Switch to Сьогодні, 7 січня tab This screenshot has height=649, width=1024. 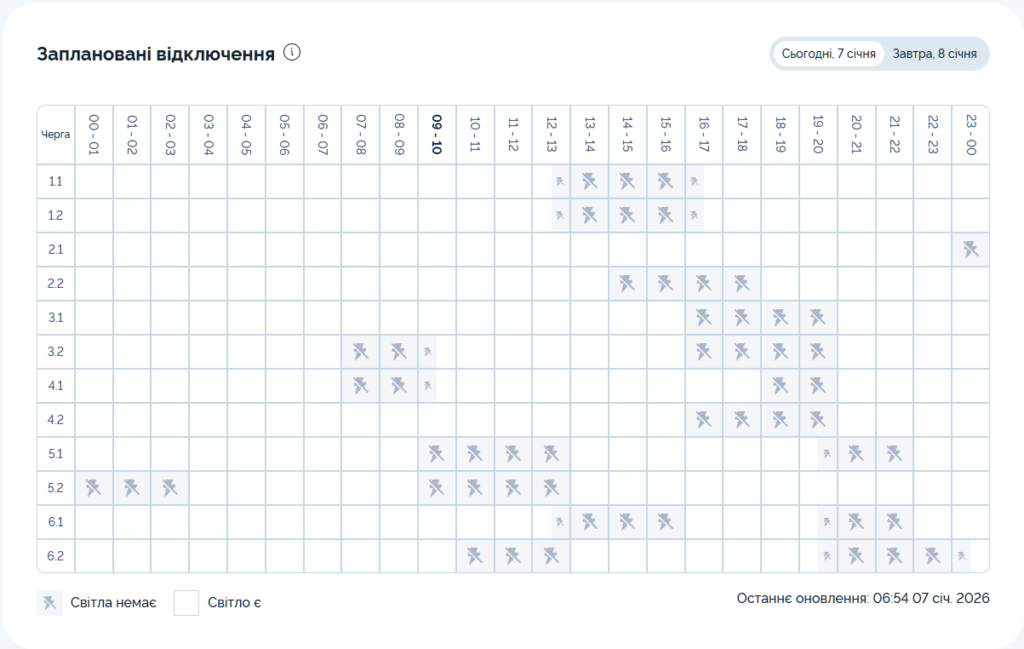click(829, 54)
